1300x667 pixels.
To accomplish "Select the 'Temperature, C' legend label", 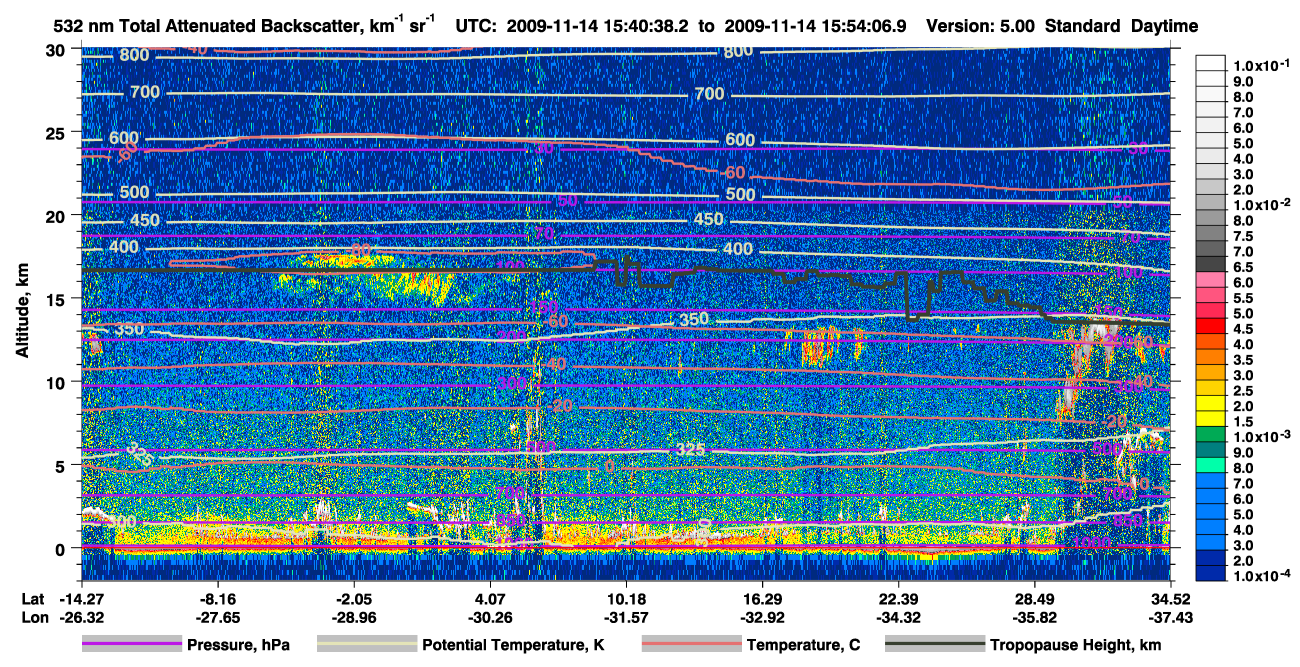I will [x=803, y=646].
